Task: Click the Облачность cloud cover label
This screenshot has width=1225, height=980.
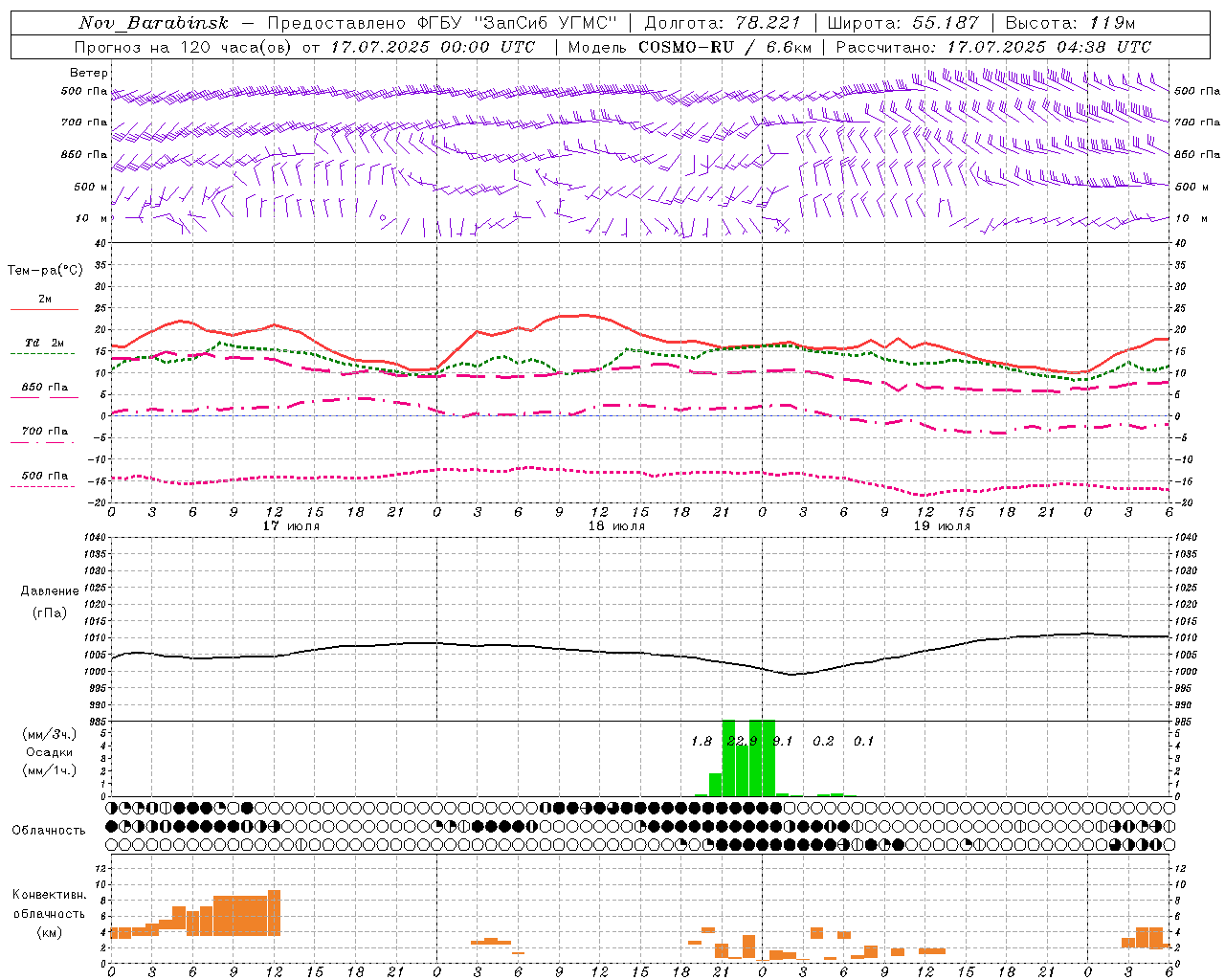Action: pos(49,830)
